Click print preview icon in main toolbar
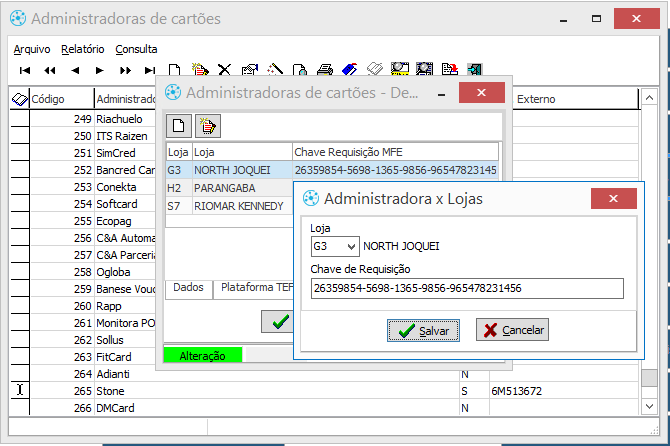 pyautogui.click(x=300, y=70)
